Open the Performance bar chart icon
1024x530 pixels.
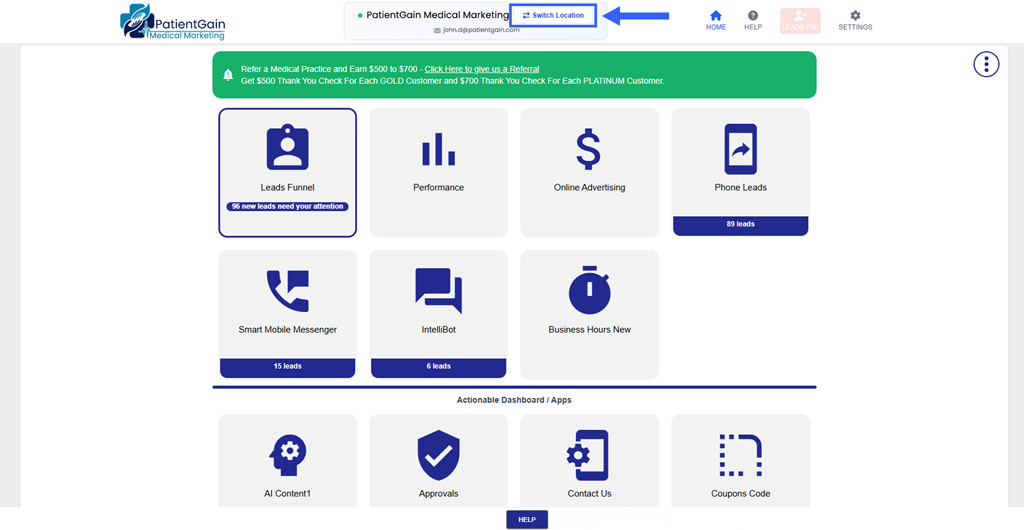(438, 149)
